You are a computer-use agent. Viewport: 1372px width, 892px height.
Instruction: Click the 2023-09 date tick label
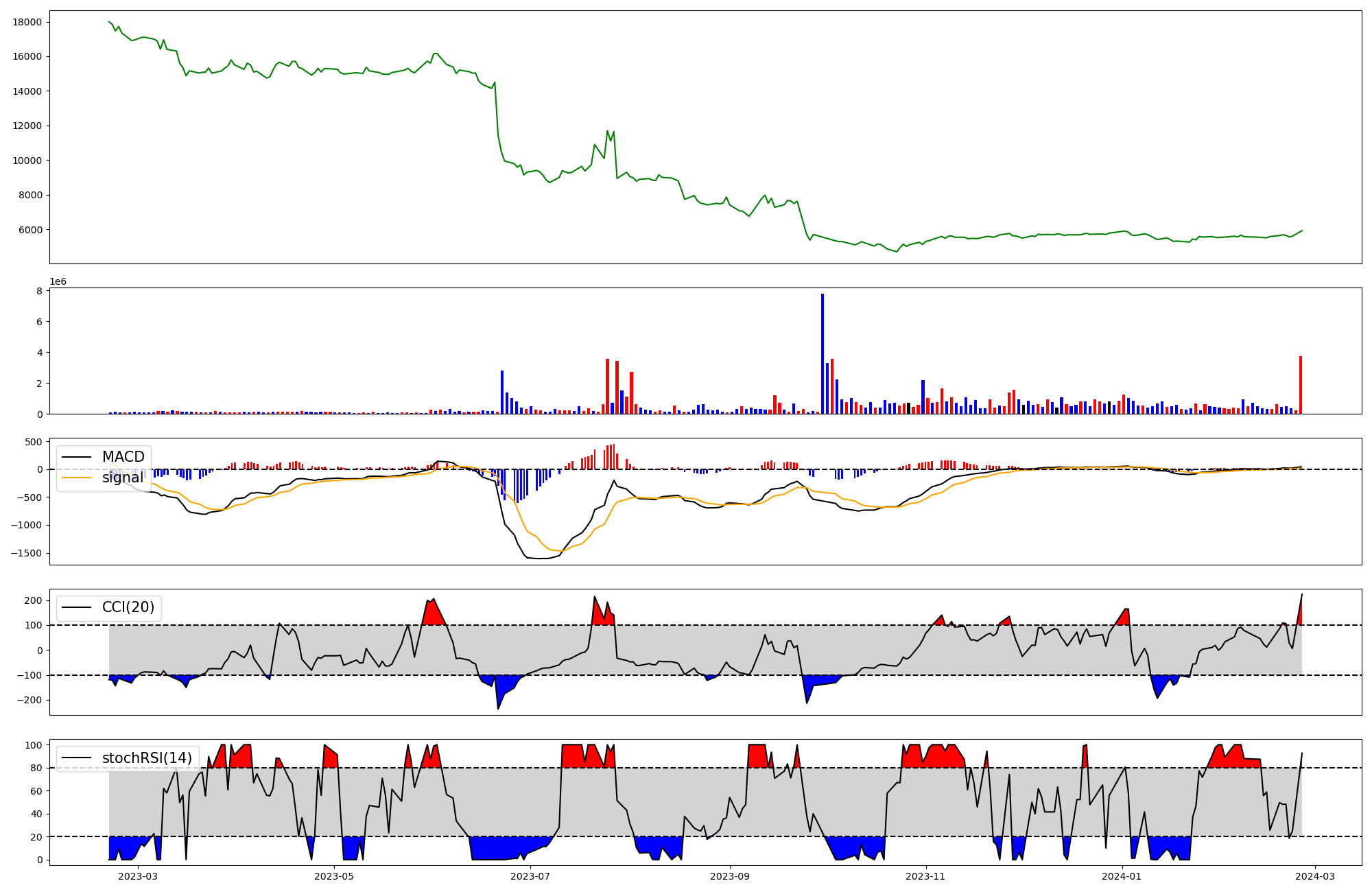pos(729,876)
